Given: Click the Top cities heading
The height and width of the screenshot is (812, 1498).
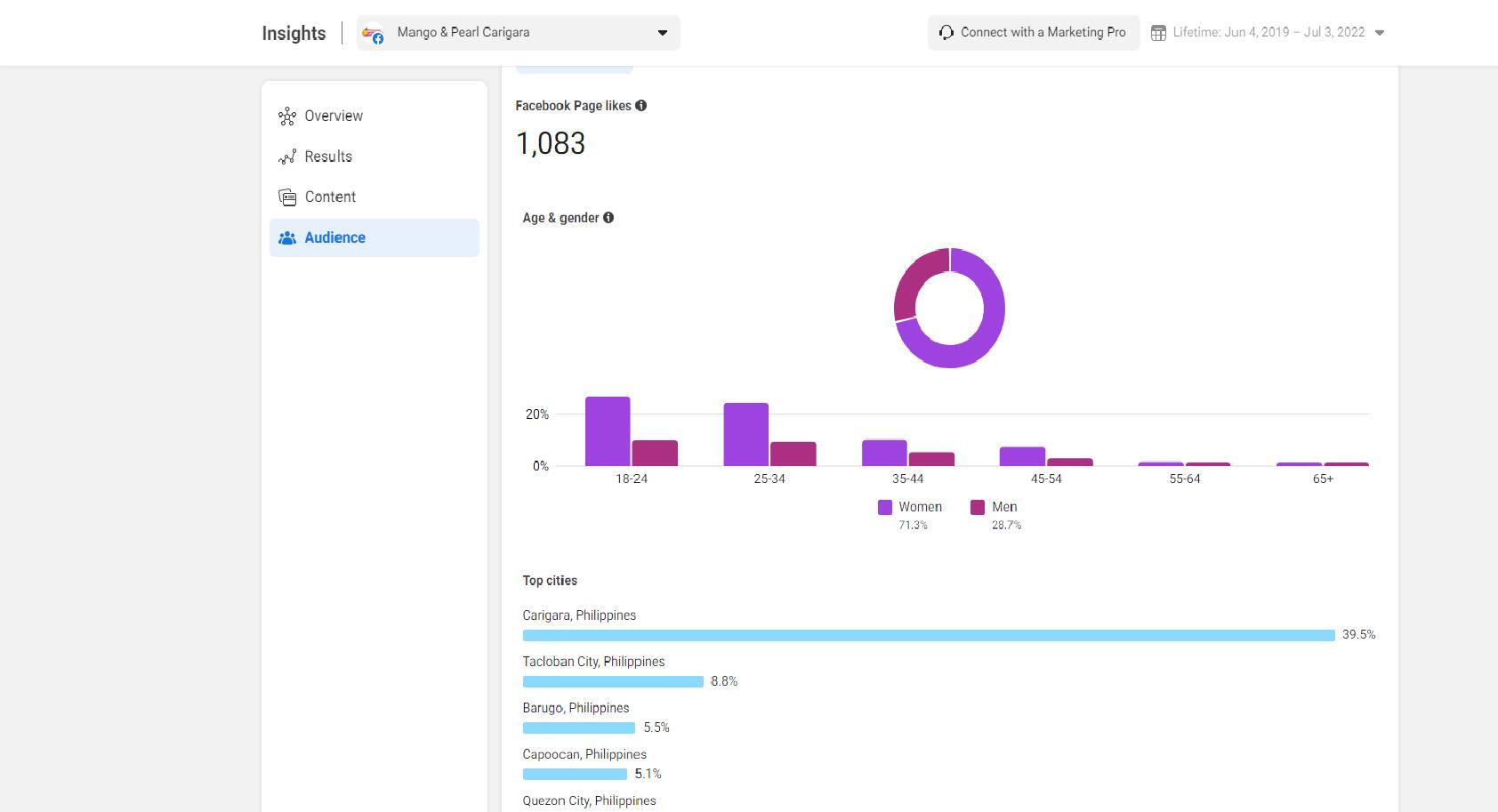Looking at the screenshot, I should pyautogui.click(x=550, y=581).
